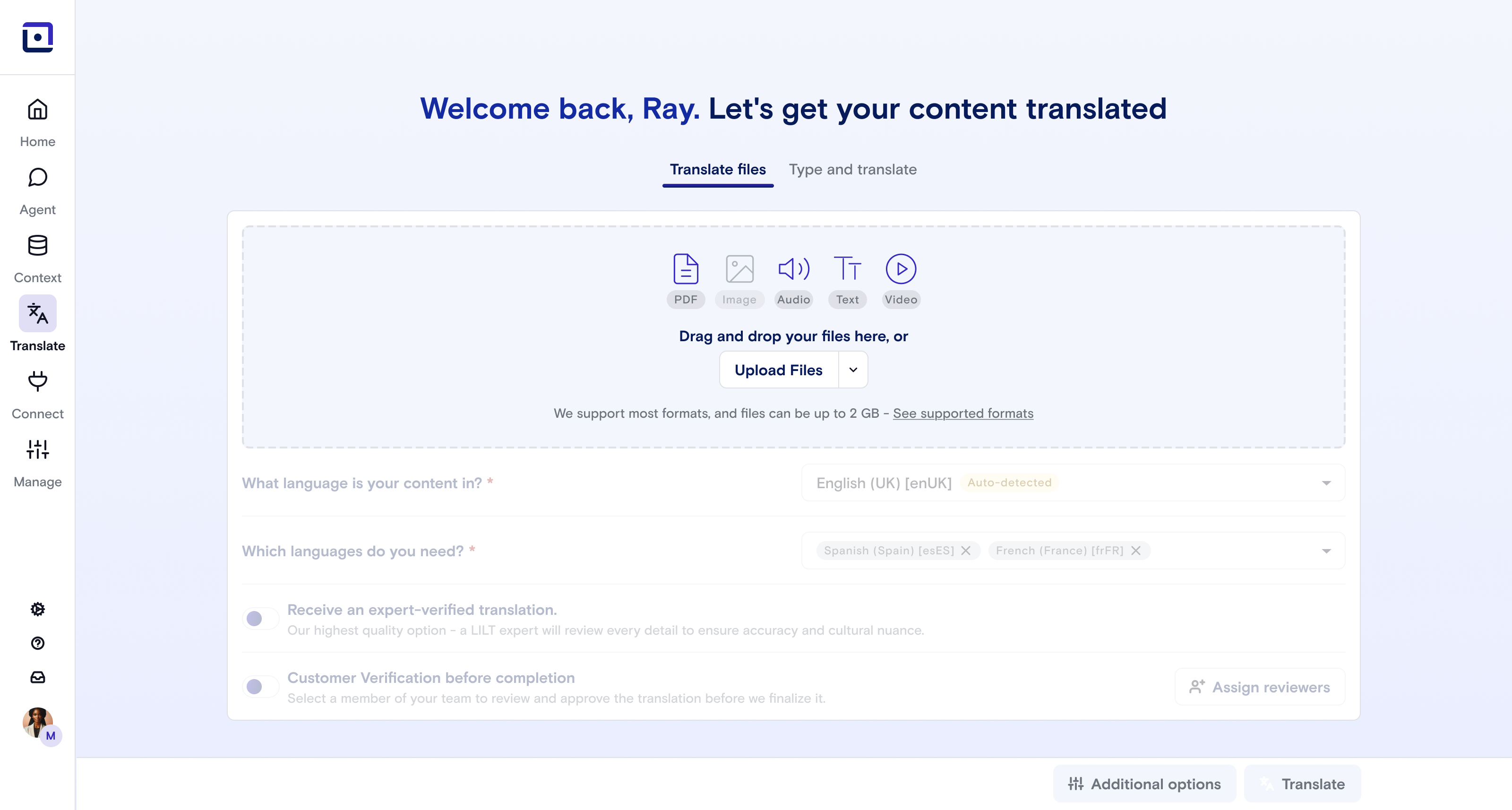
Task: Select the Translate files tab
Action: [x=717, y=170]
